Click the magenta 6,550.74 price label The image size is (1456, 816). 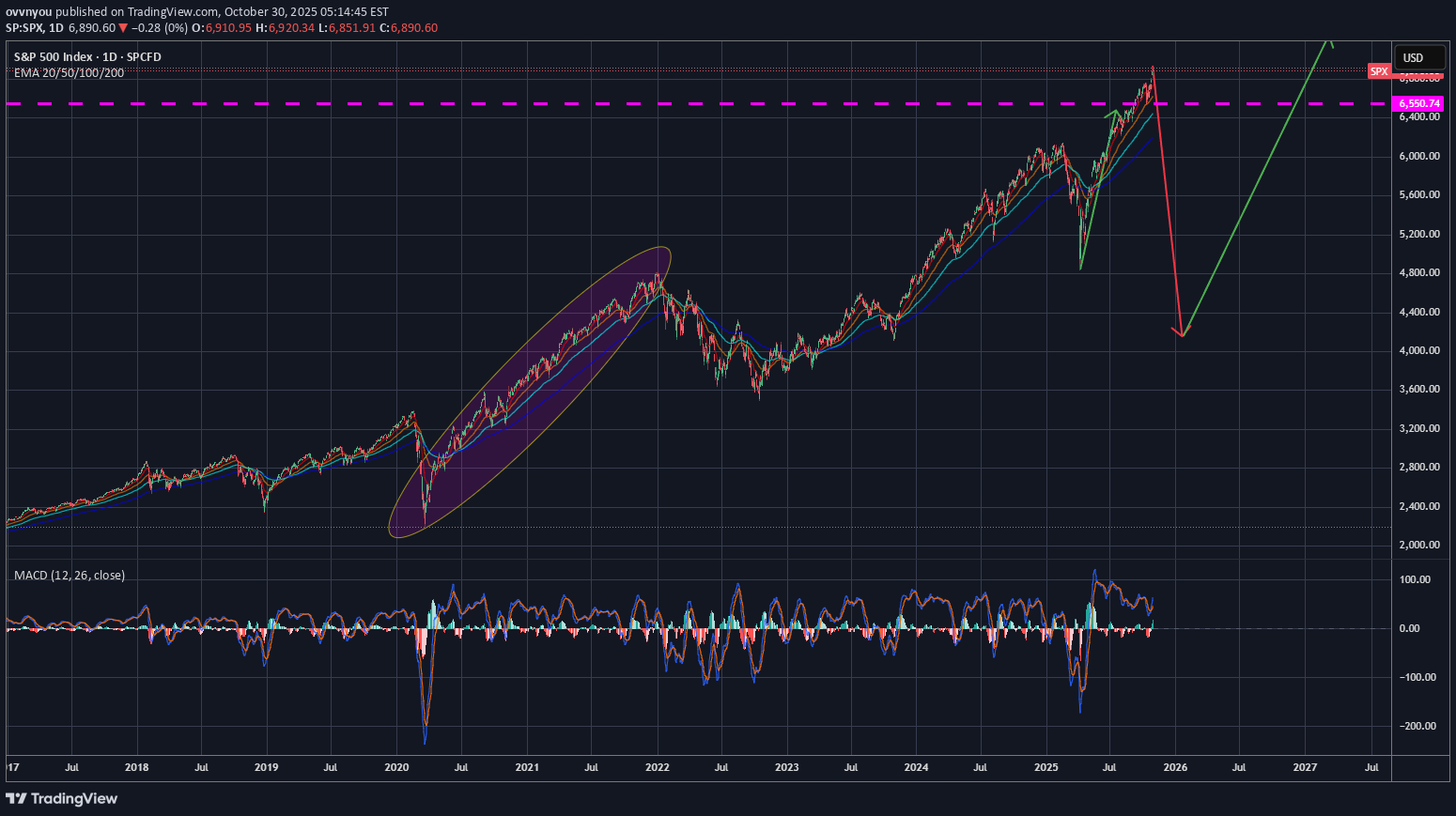pos(1418,103)
